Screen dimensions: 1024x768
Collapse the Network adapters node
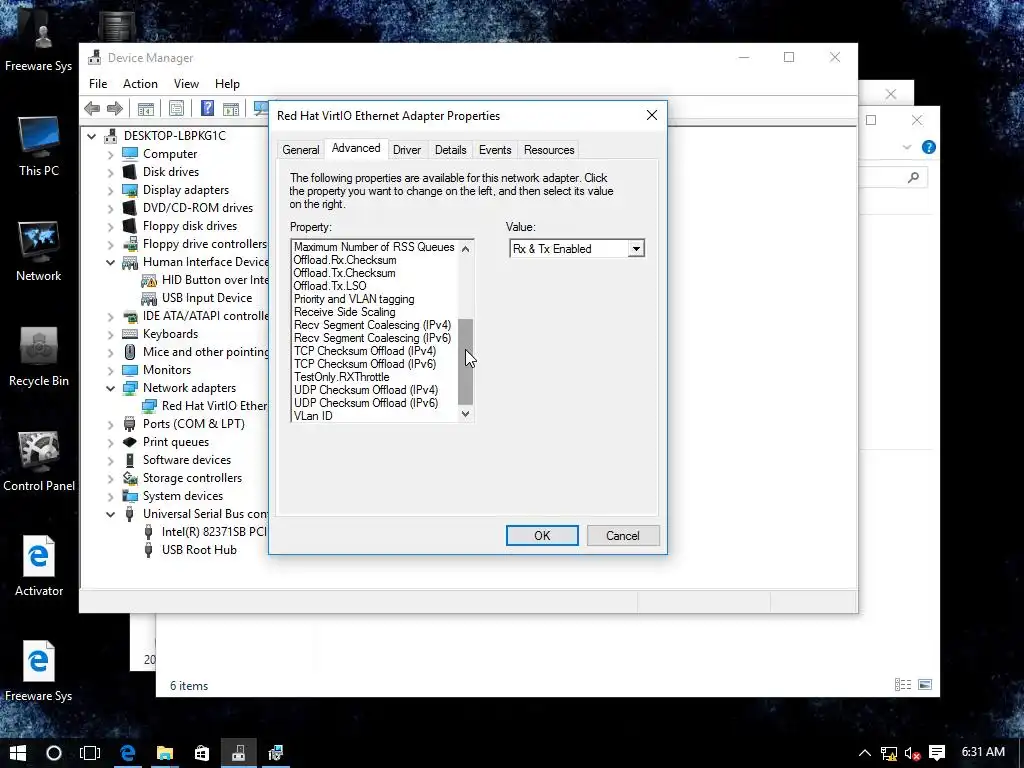click(x=110, y=388)
